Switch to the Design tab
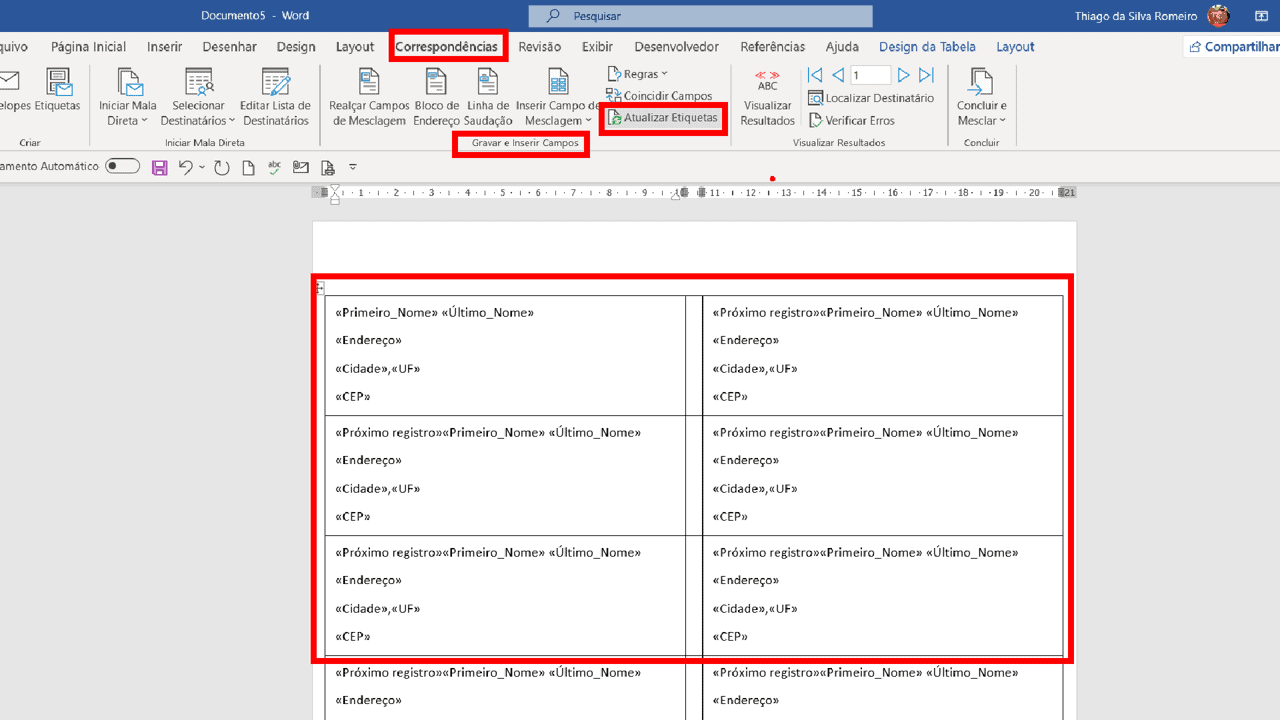 pos(296,47)
